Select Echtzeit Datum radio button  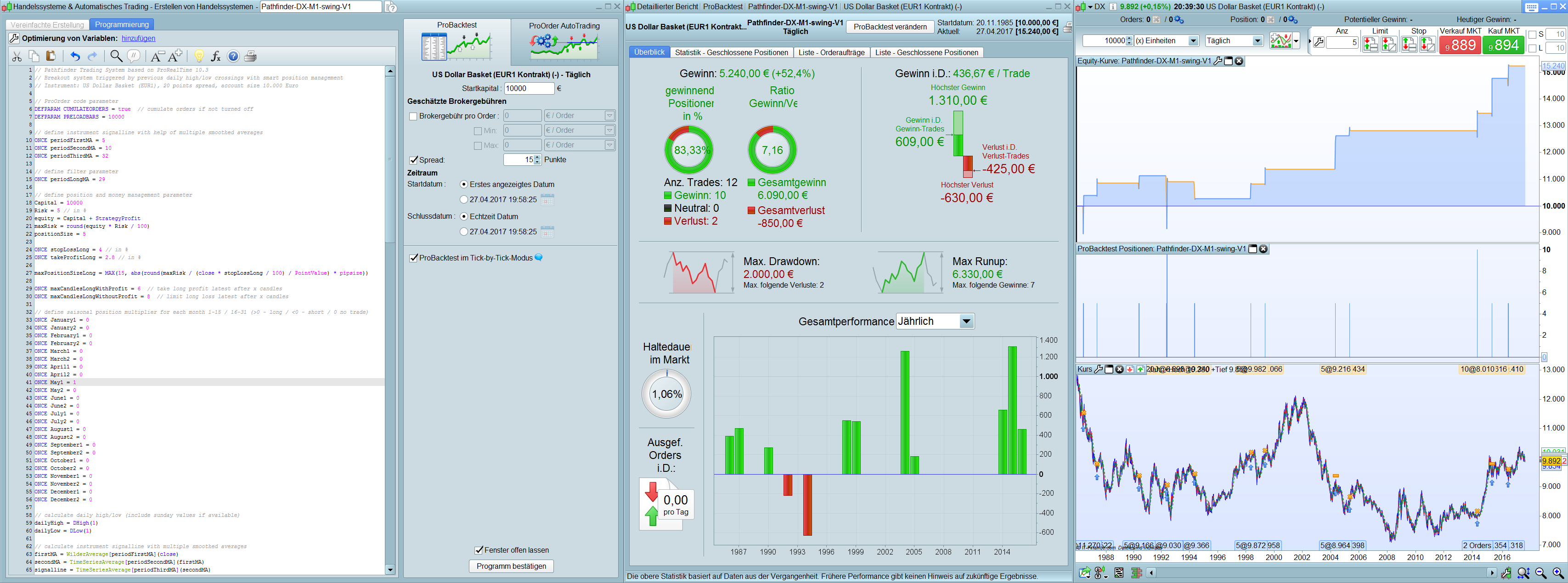(464, 216)
